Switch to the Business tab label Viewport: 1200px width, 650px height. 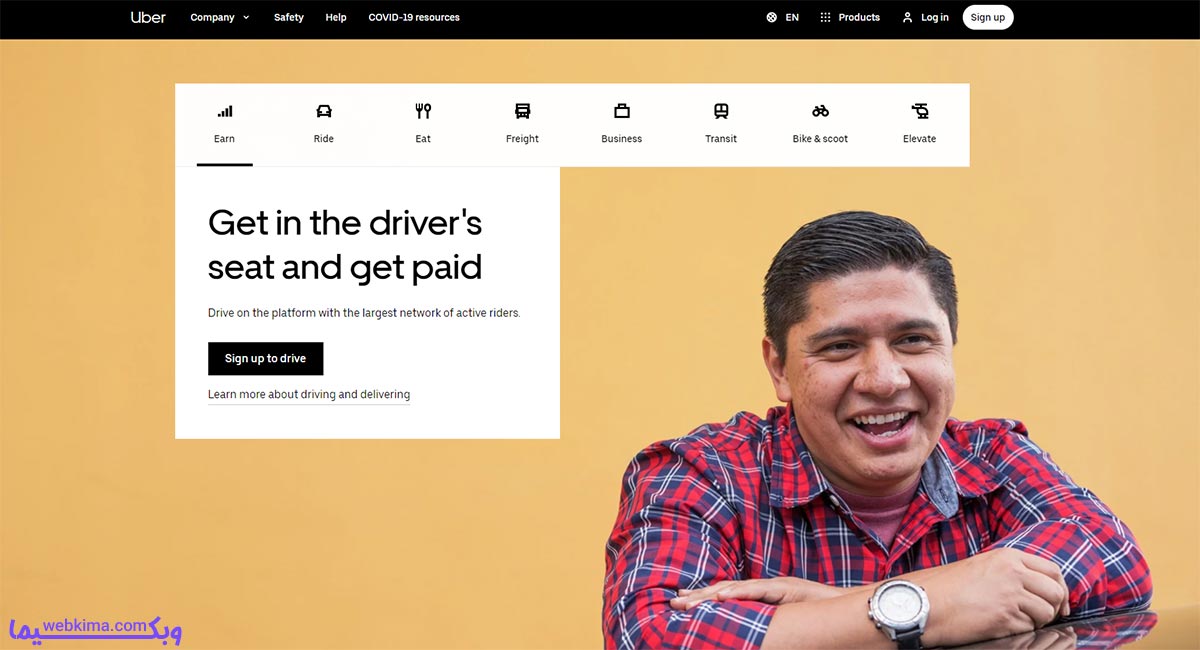coord(622,139)
